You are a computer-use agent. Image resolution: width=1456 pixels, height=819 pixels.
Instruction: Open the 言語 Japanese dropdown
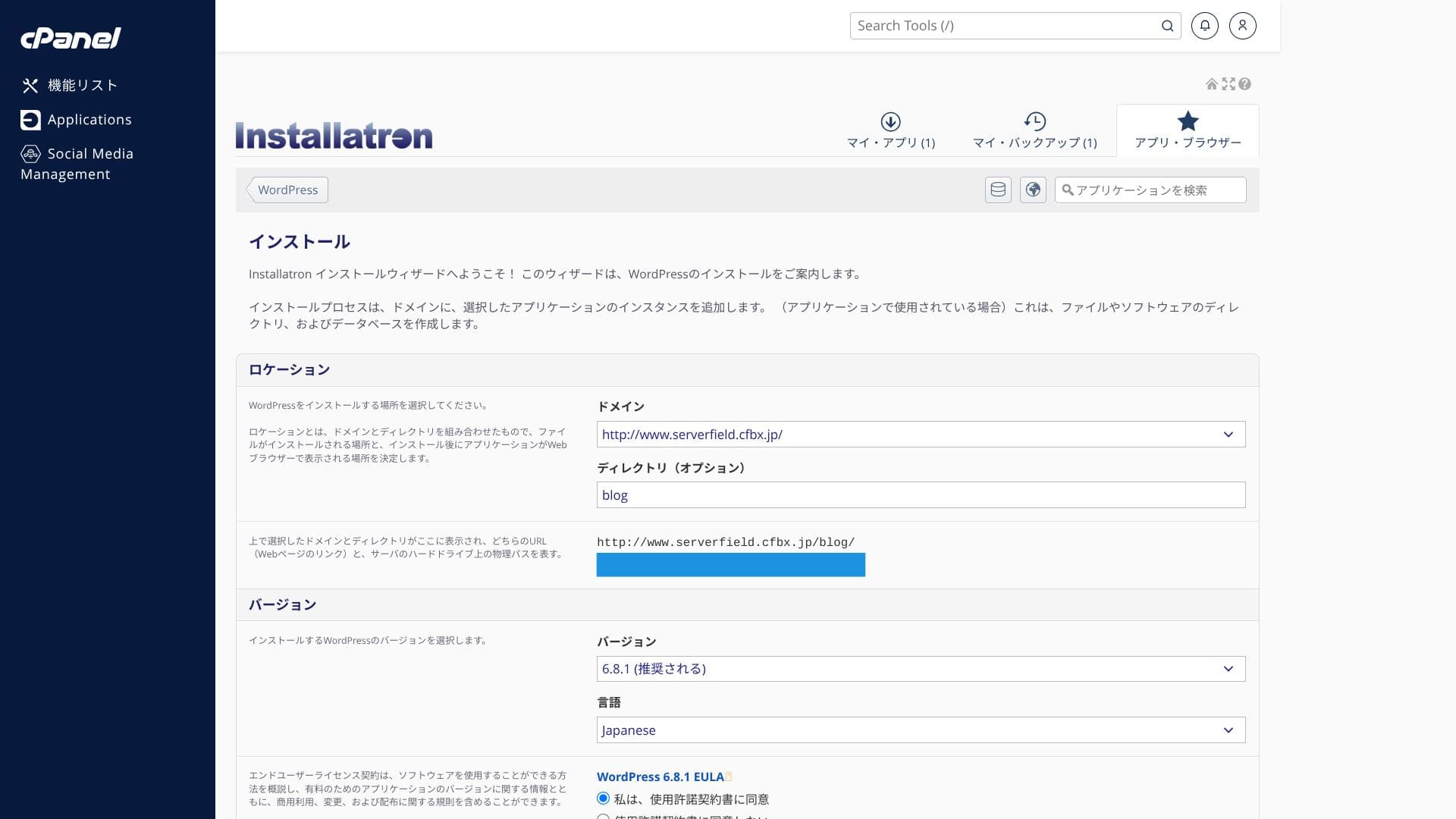[x=921, y=730]
